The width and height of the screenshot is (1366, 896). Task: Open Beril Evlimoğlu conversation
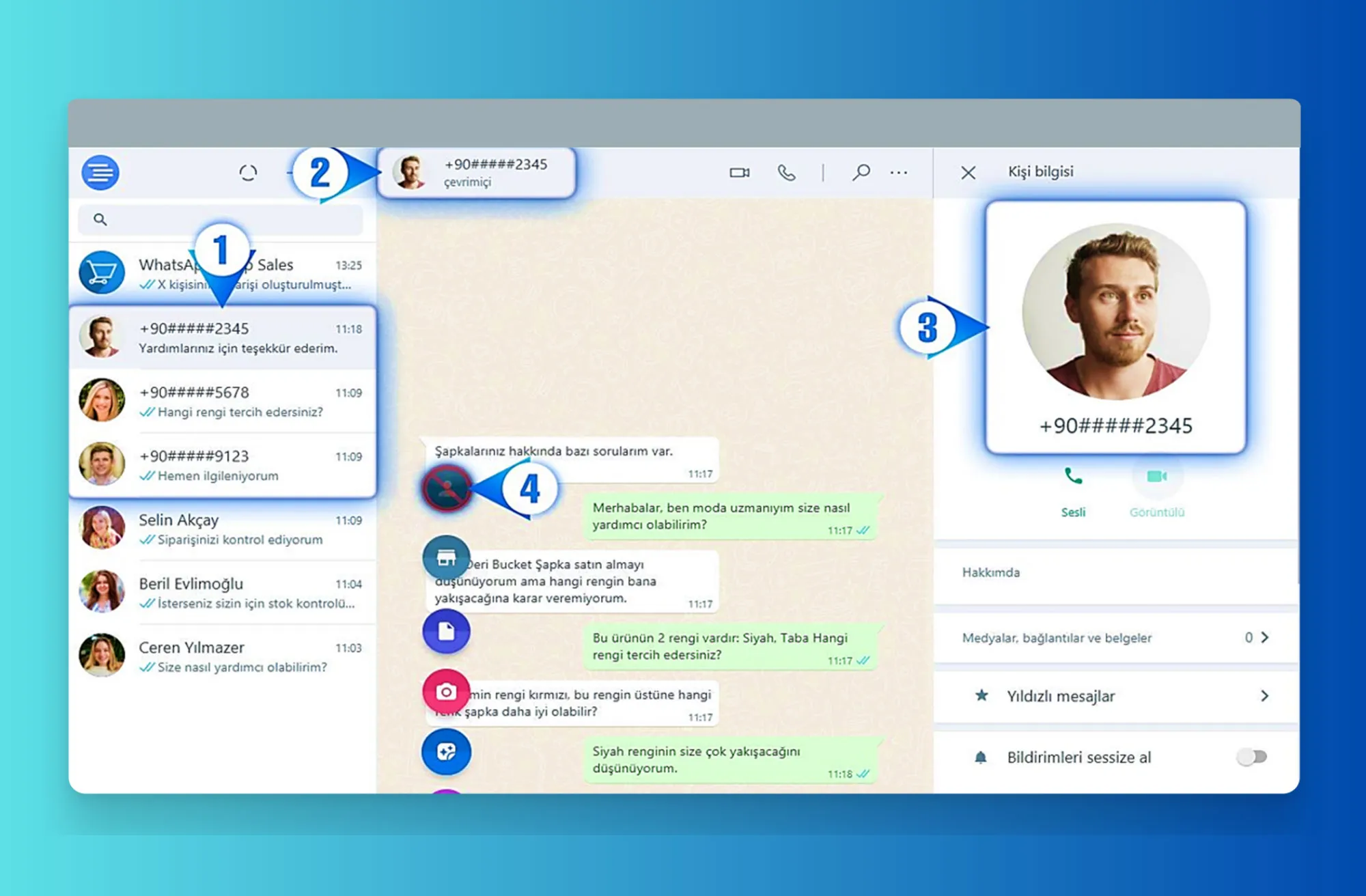223,592
